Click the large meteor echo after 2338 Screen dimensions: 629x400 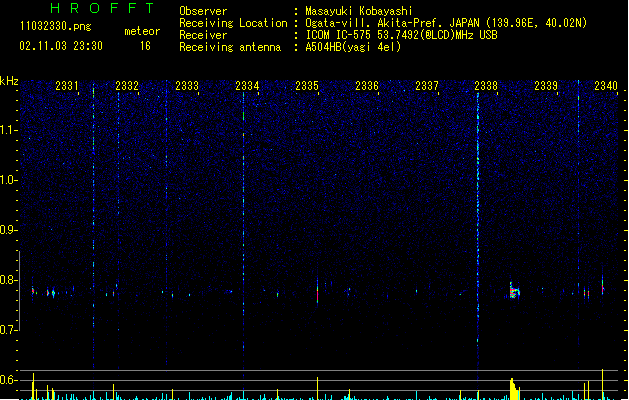[x=514, y=291]
